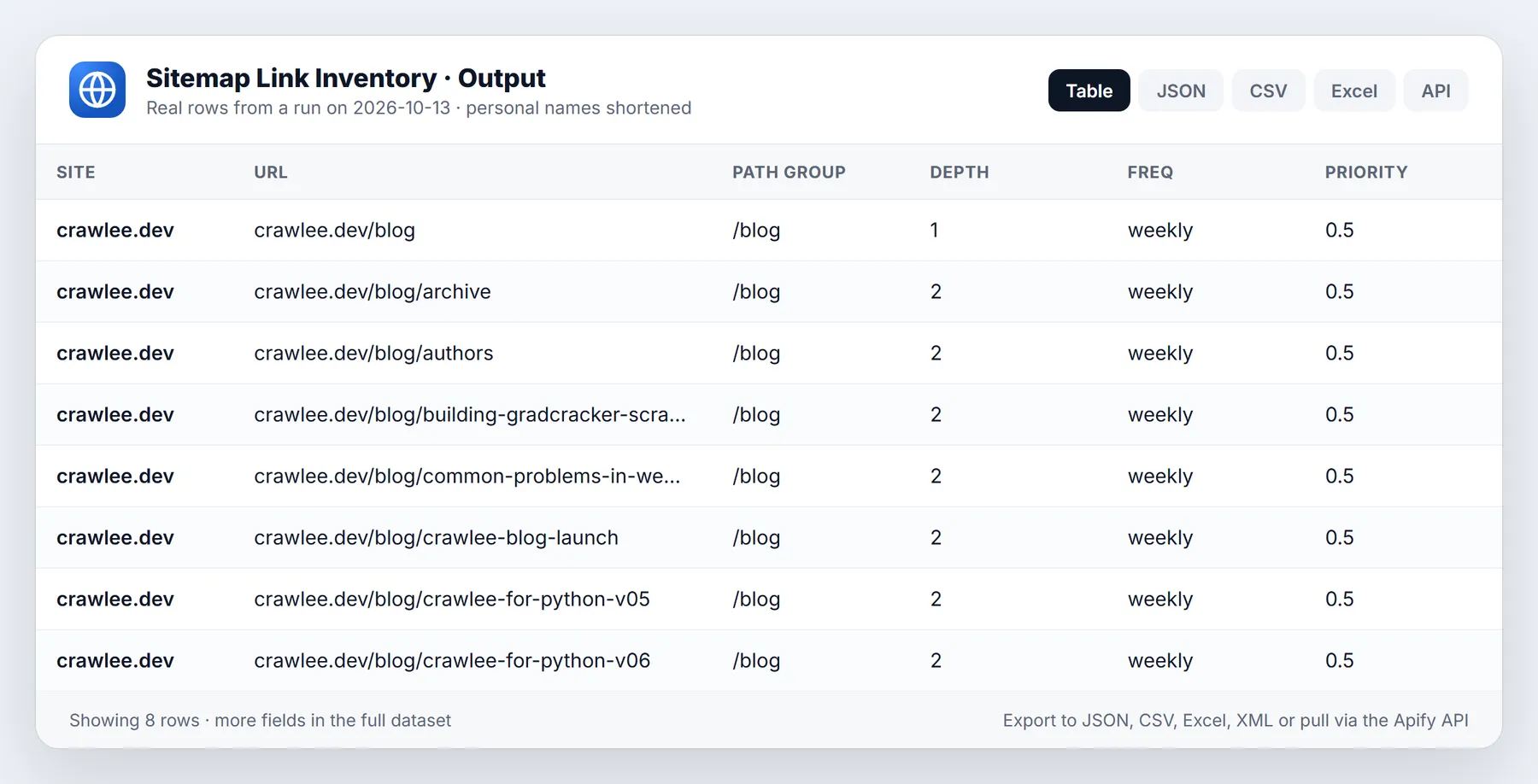The height and width of the screenshot is (784, 1538).
Task: Click the URL cell crawlee.dev/blog
Action: click(x=334, y=230)
